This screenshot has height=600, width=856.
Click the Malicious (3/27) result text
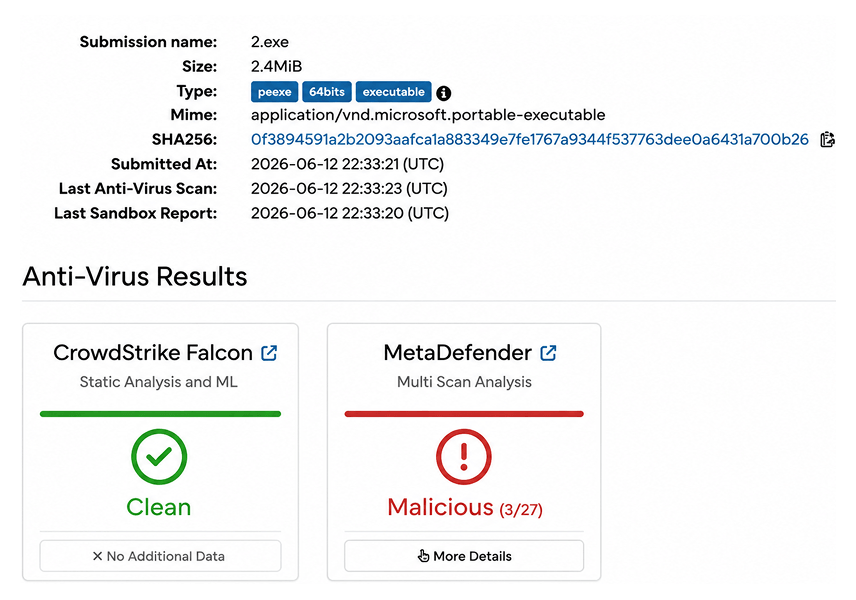pyautogui.click(x=465, y=507)
